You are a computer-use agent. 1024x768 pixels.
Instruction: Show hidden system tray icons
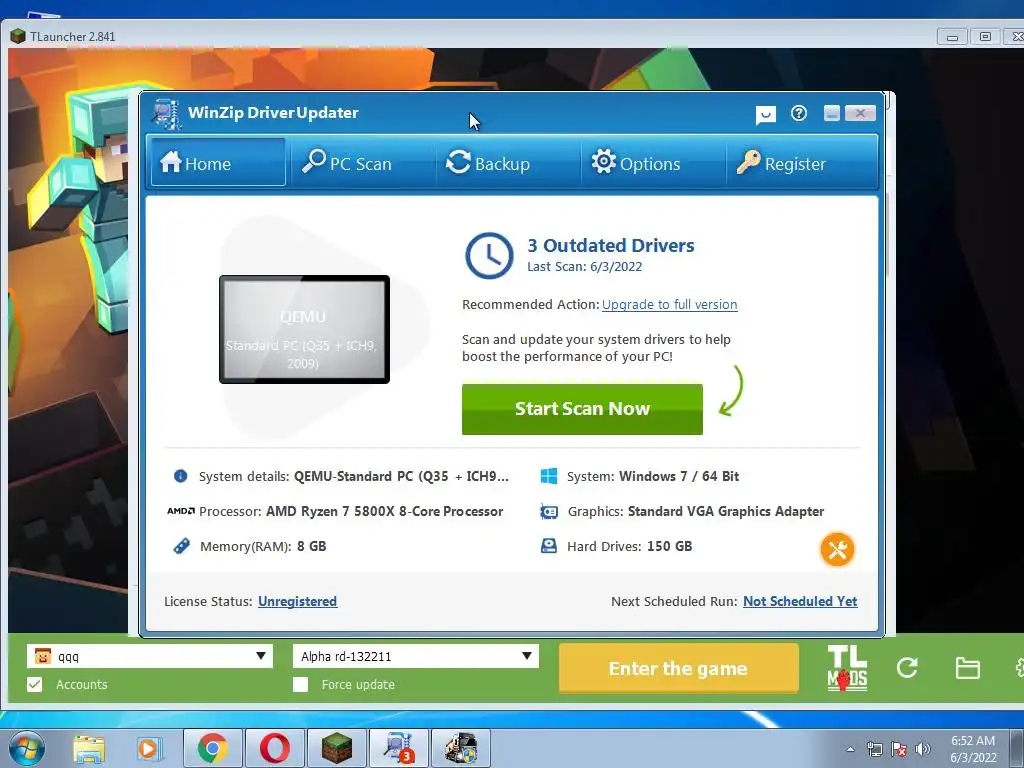tap(850, 749)
